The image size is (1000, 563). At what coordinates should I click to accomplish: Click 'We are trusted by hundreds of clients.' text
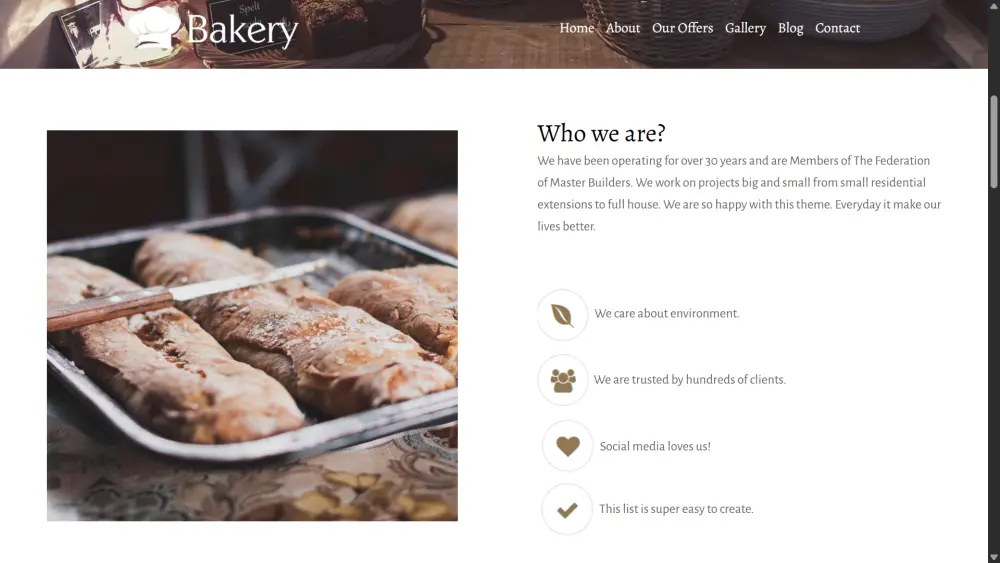click(689, 380)
